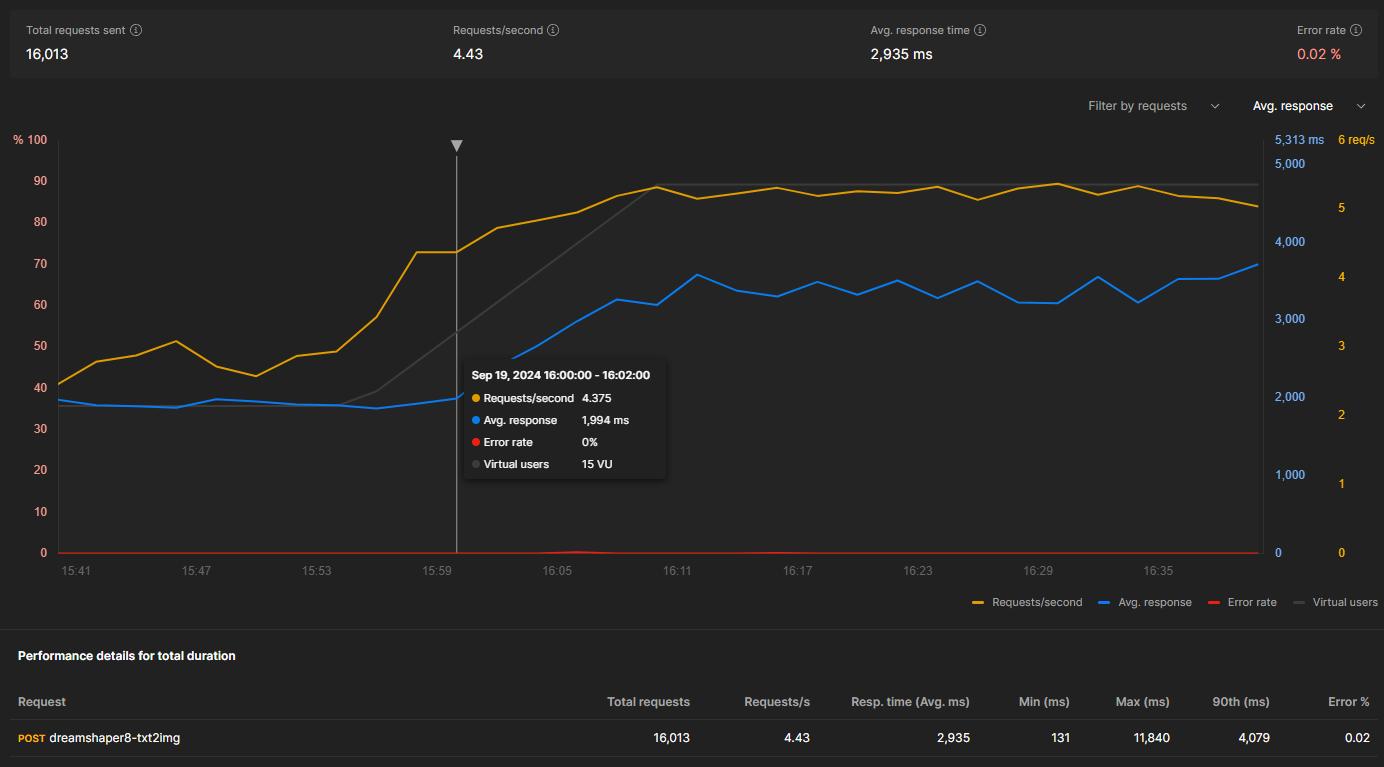Click info icon next to Requests/second
The width and height of the screenshot is (1384, 767).
point(553,30)
